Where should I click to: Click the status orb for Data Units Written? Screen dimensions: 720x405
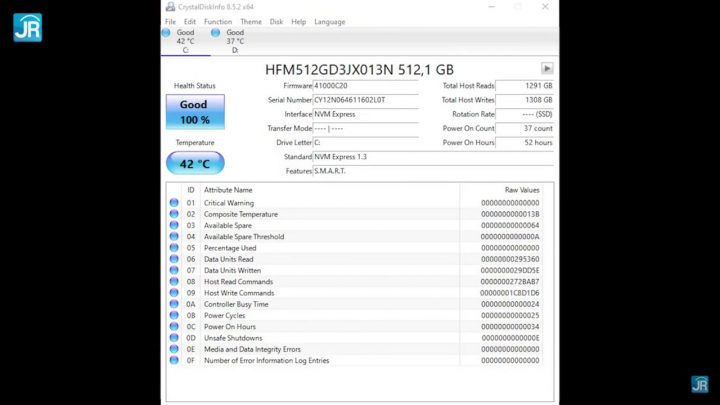[x=174, y=270]
